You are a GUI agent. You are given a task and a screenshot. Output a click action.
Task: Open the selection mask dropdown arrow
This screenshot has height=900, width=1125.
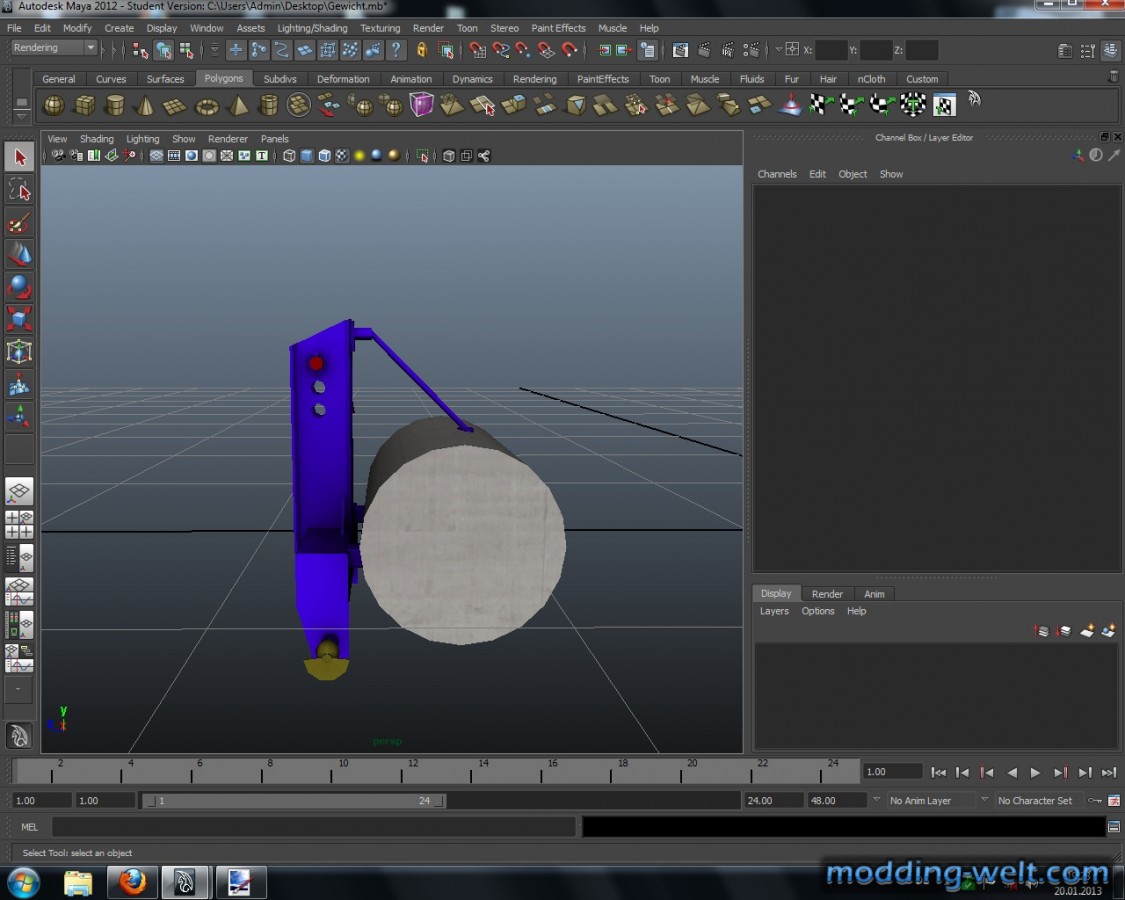coord(214,50)
